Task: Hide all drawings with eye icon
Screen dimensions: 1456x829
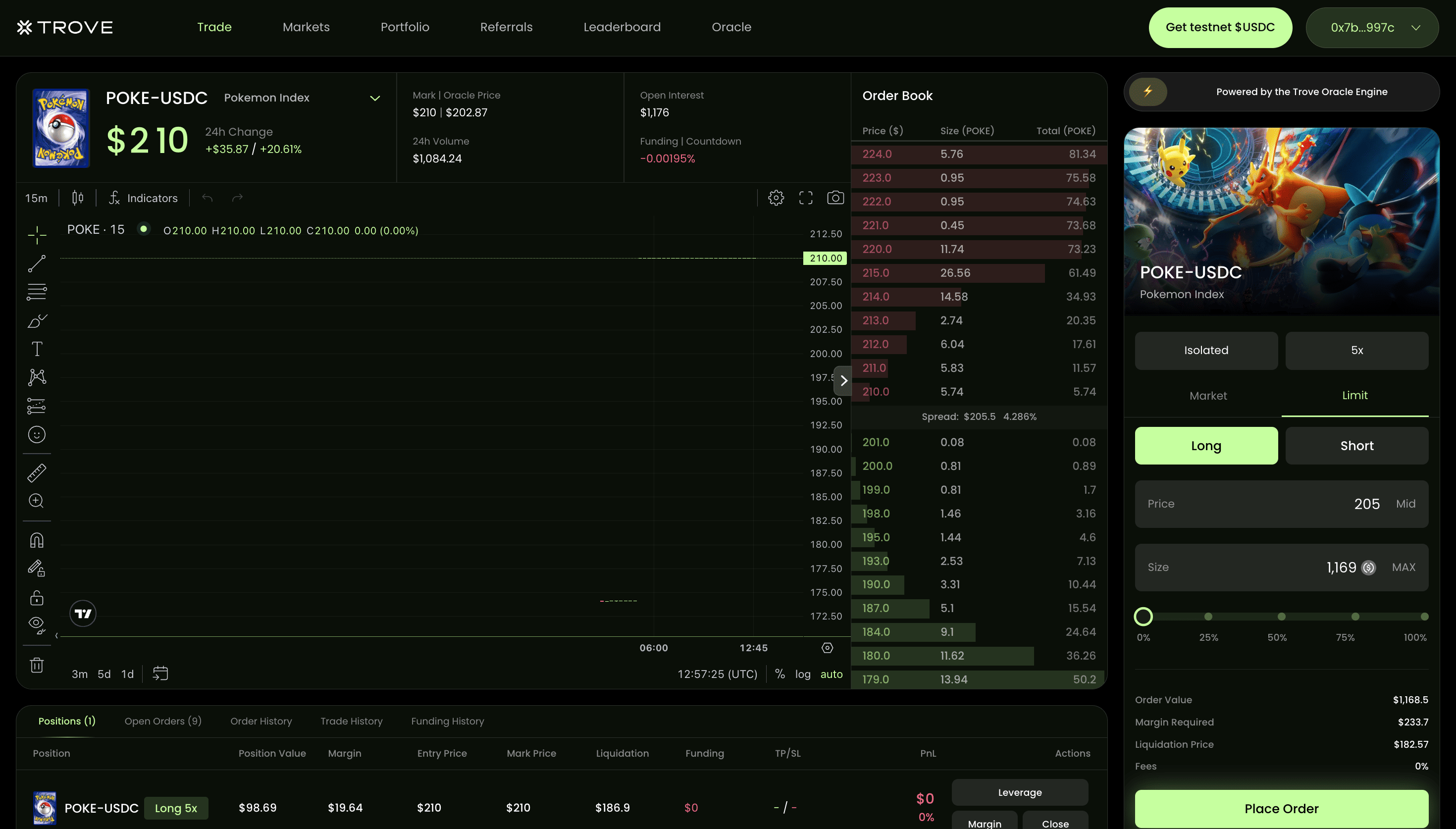Action: [x=37, y=625]
